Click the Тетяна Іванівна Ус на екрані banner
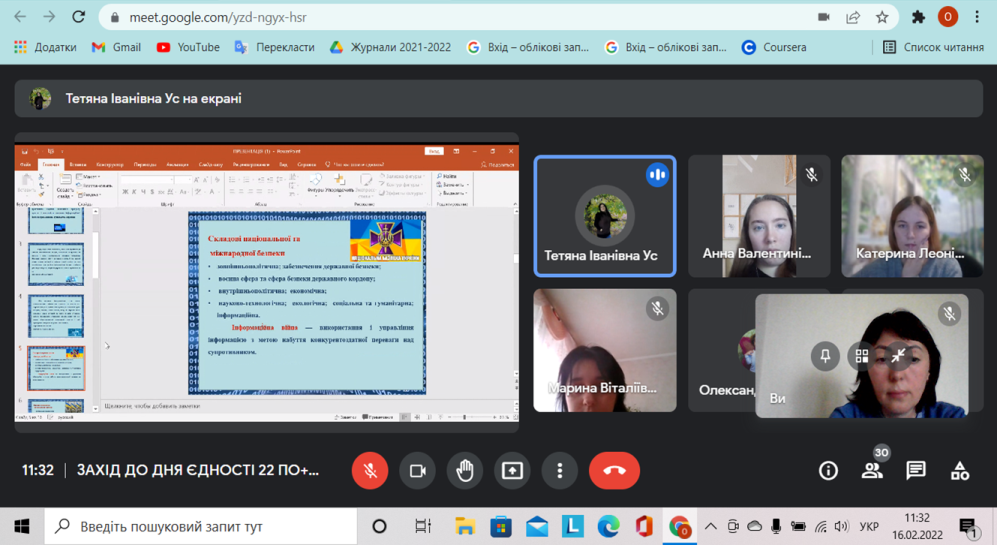Viewport: 997px width, 545px height. [x=498, y=99]
